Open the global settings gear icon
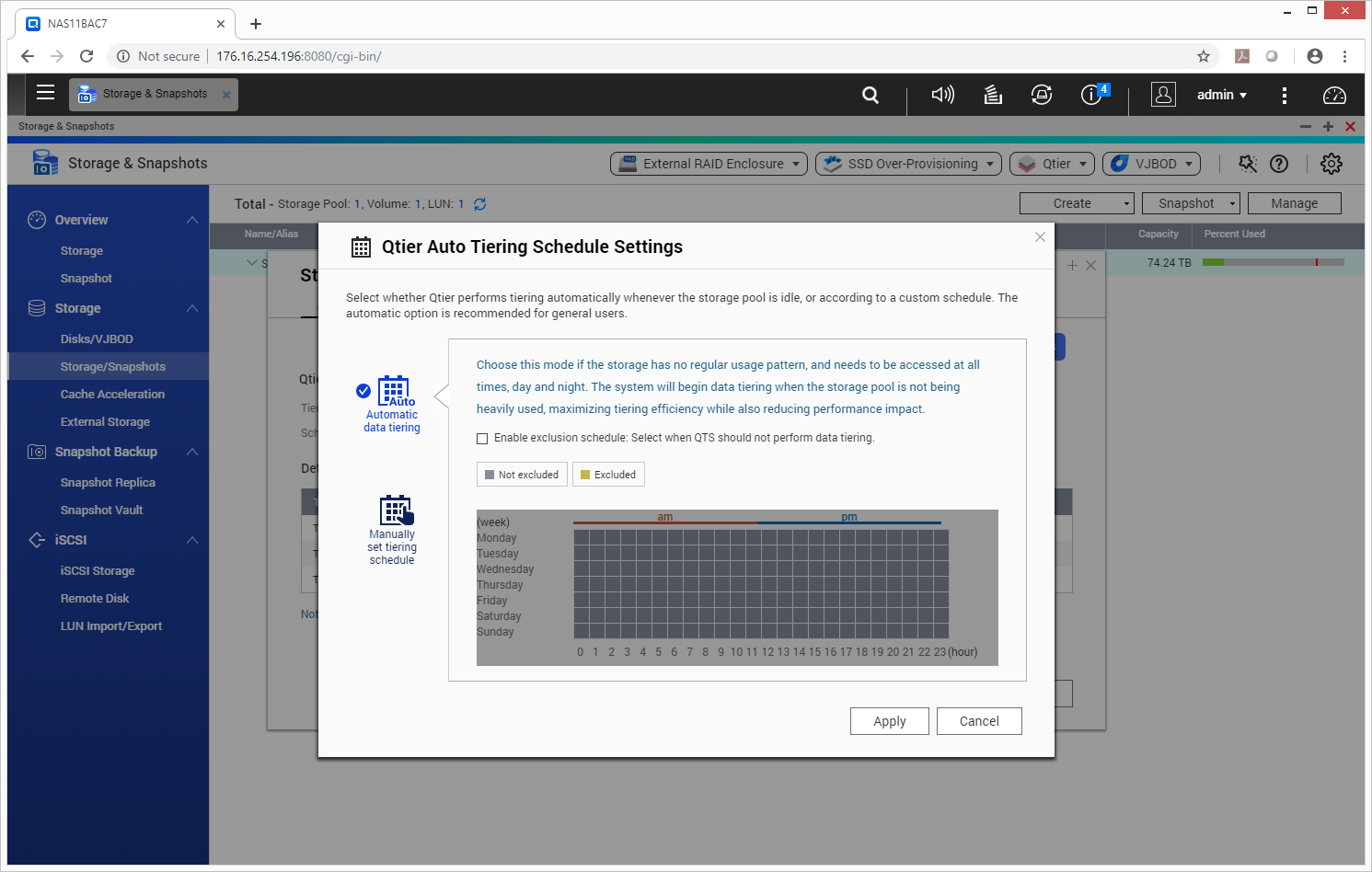The width and height of the screenshot is (1372, 872). pos(1331,164)
